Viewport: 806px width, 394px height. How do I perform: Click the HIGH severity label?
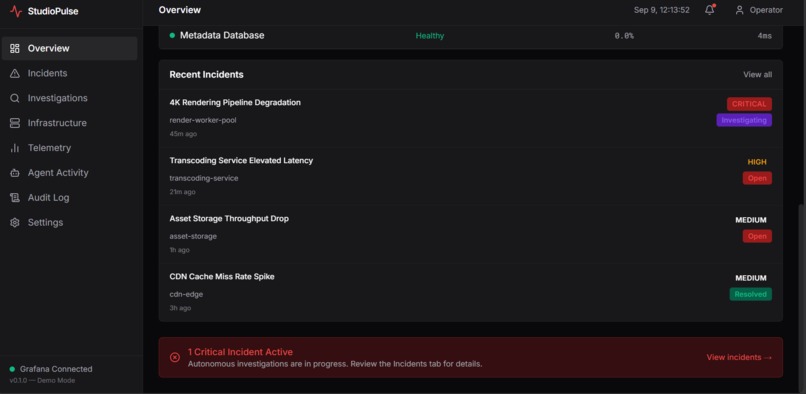coord(757,162)
